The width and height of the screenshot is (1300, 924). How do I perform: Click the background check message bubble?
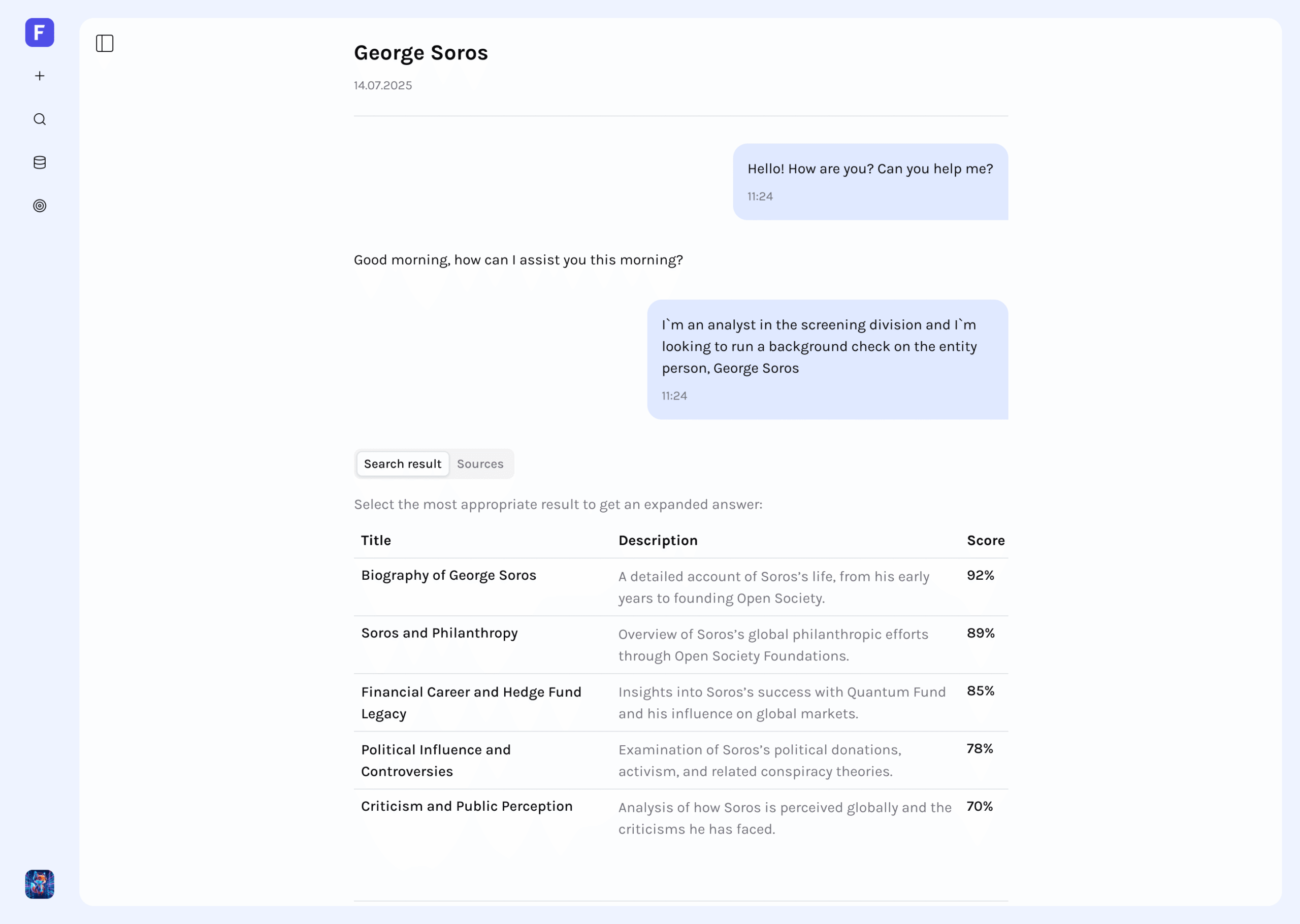pyautogui.click(x=827, y=359)
